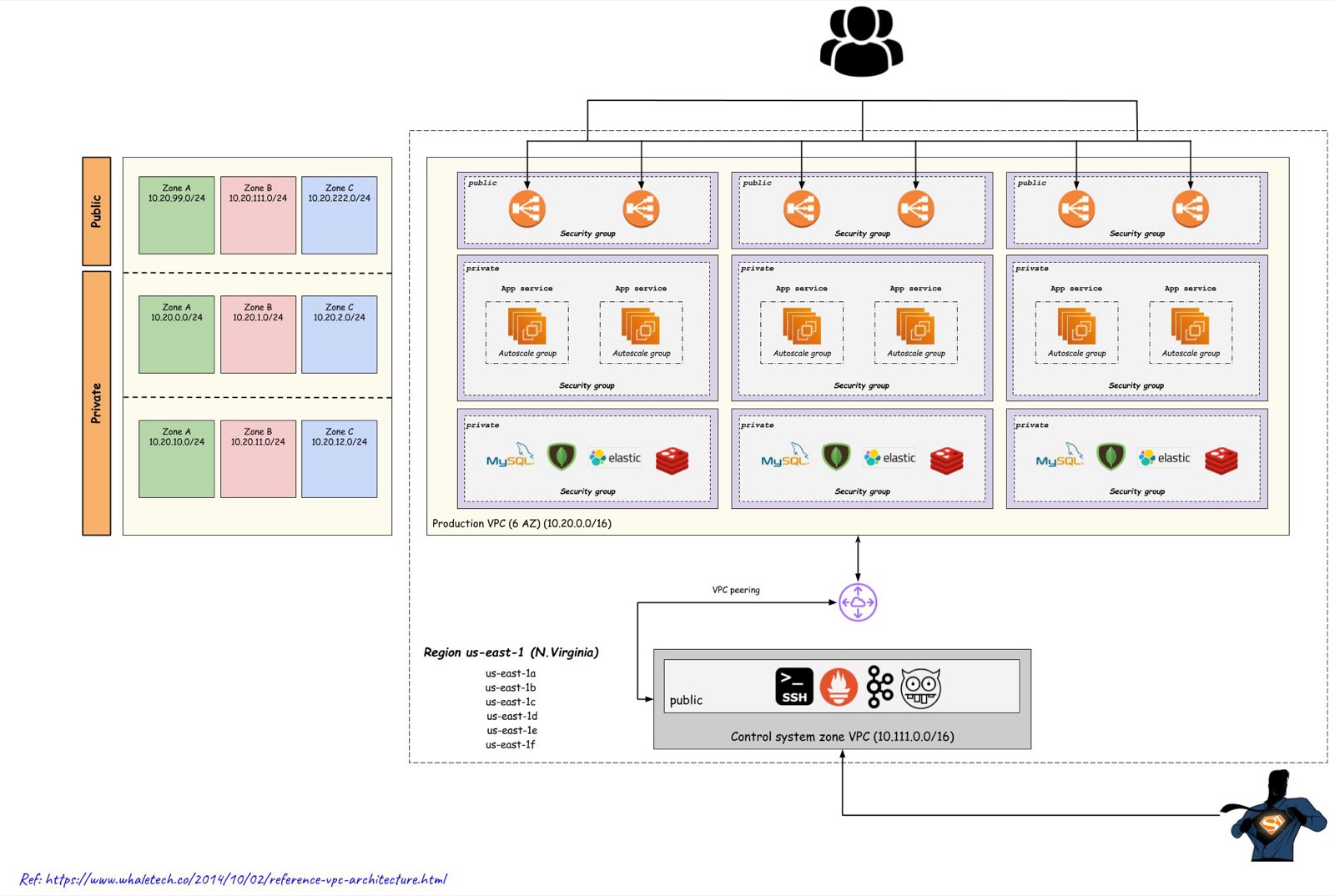Click the elastic logo in right column
The height and width of the screenshot is (896, 1335).
pos(1164,458)
